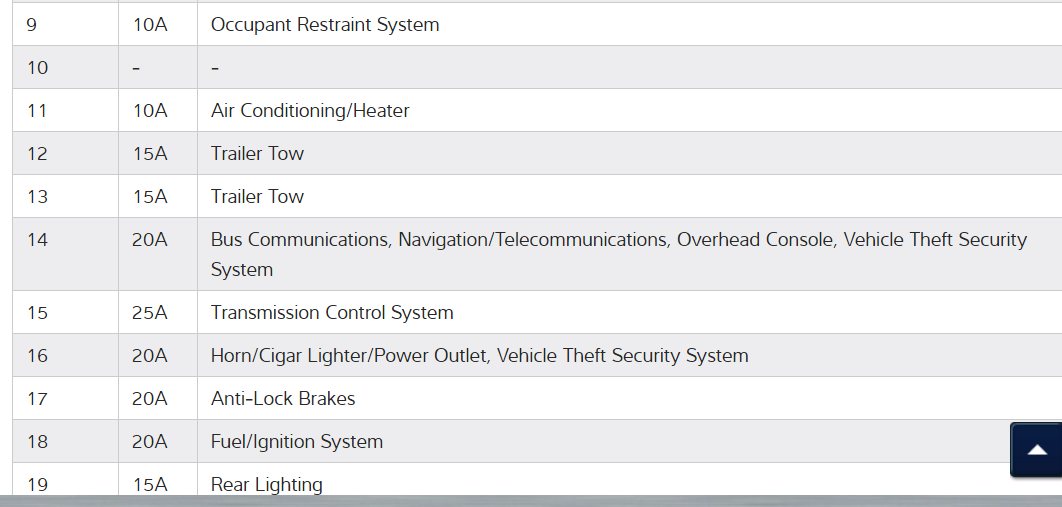Click the 10A rating for fuse 11

coord(150,111)
